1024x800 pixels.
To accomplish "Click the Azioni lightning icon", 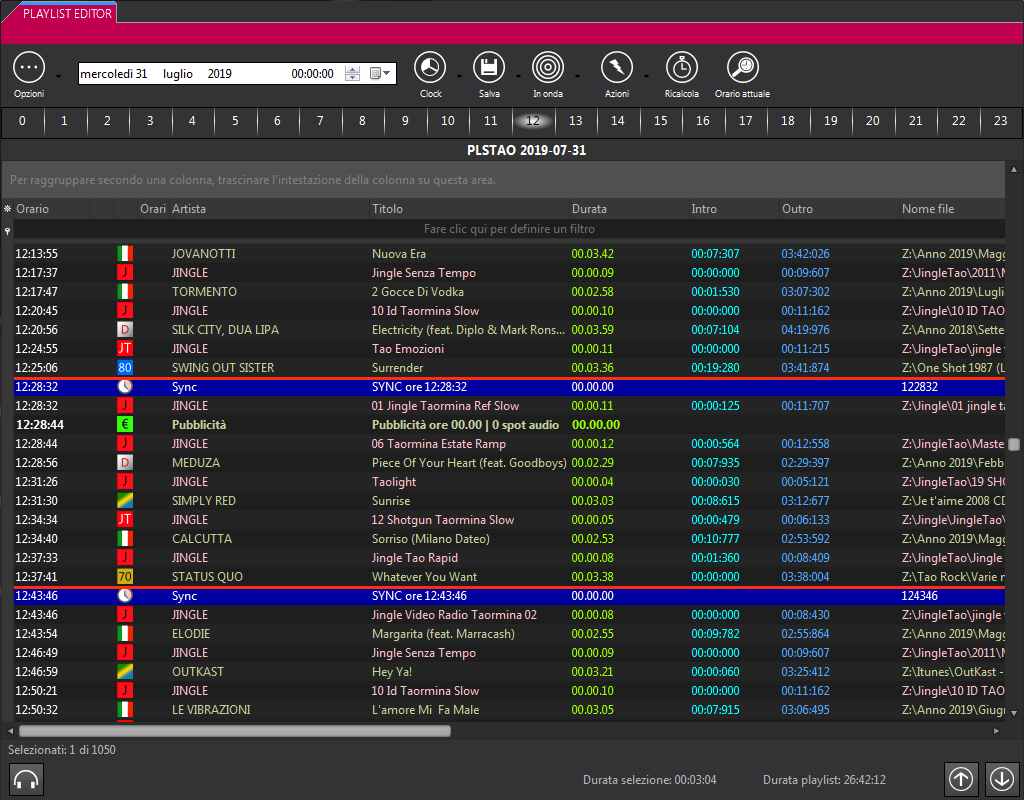I will click(616, 68).
